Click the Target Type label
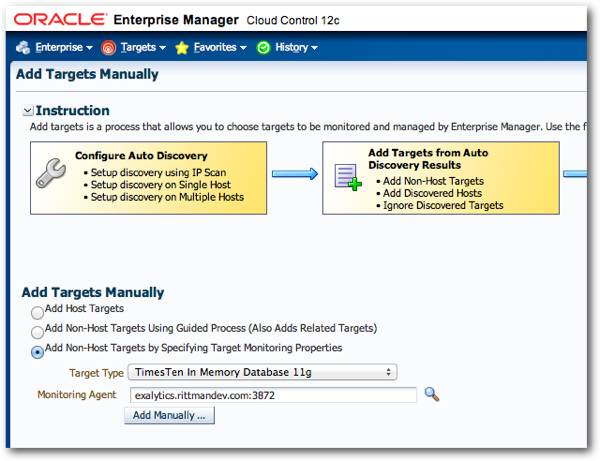This screenshot has width=600, height=461. [96, 373]
